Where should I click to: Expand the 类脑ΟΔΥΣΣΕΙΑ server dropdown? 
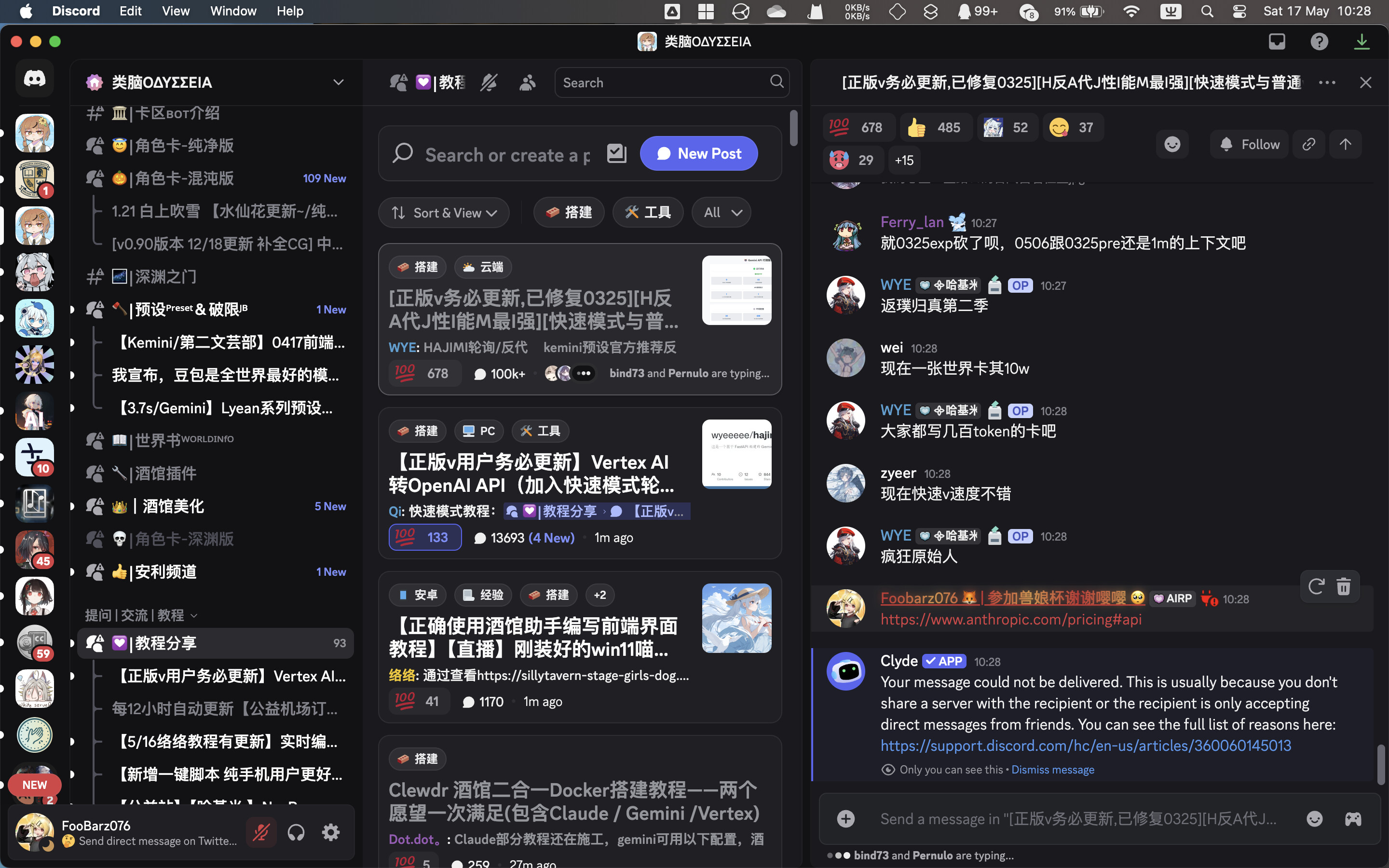pos(338,82)
